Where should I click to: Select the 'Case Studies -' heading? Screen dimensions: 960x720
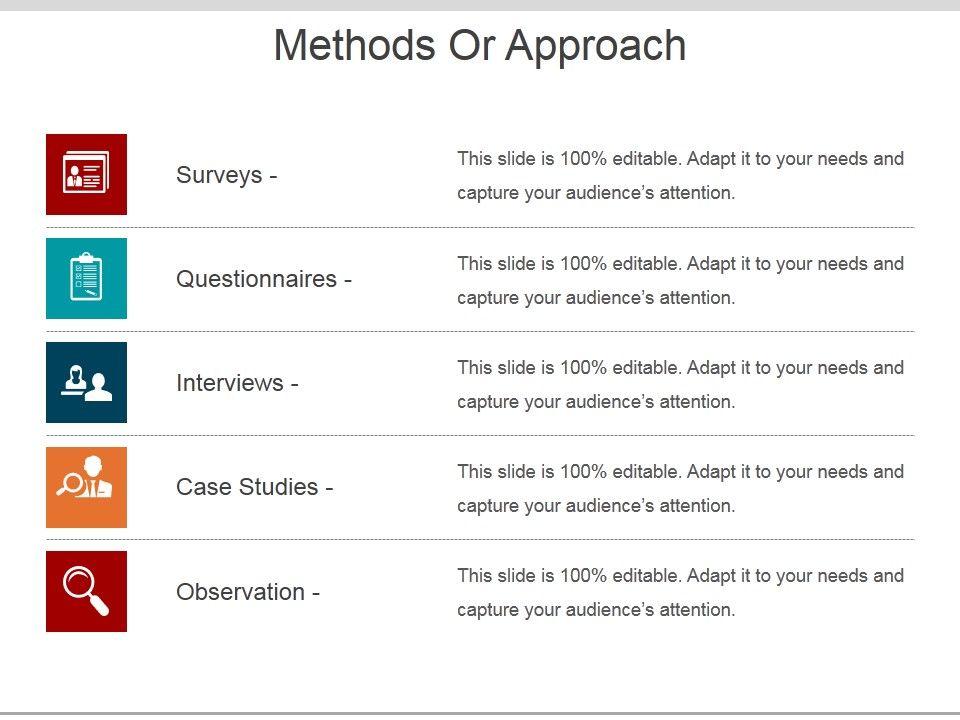[254, 487]
